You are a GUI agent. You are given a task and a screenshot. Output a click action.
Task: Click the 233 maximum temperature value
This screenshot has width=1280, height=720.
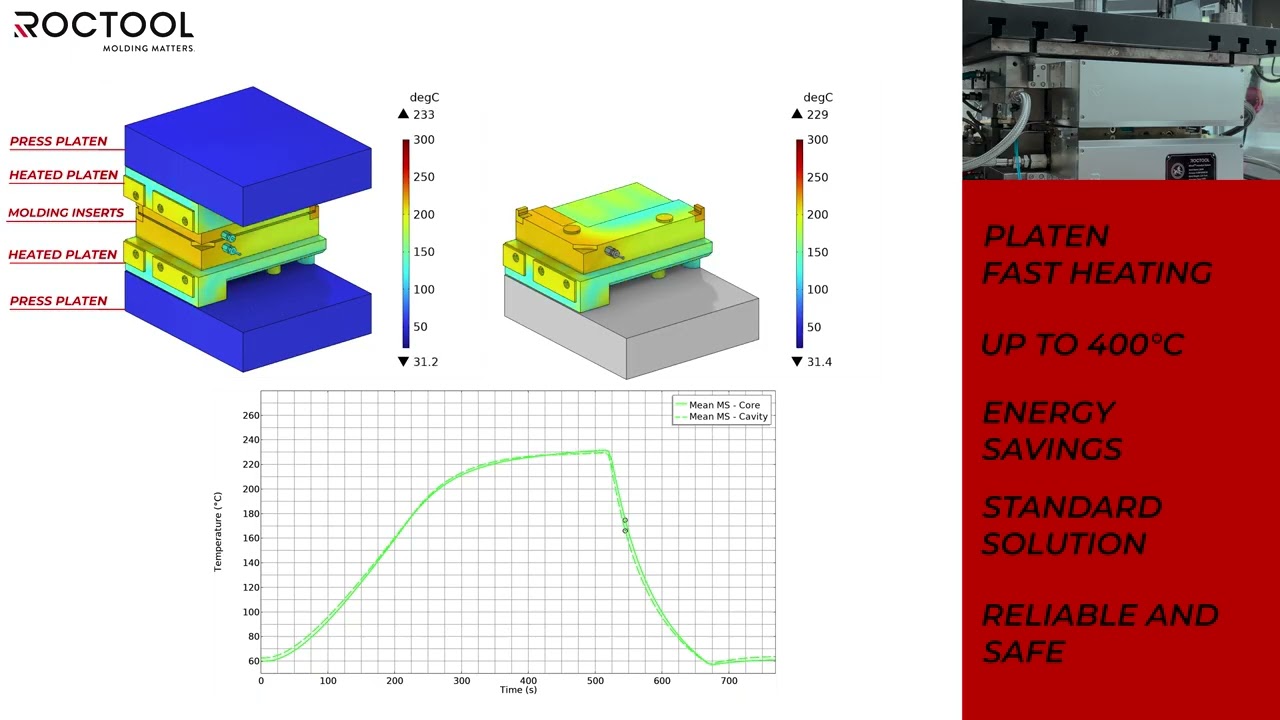coord(424,115)
